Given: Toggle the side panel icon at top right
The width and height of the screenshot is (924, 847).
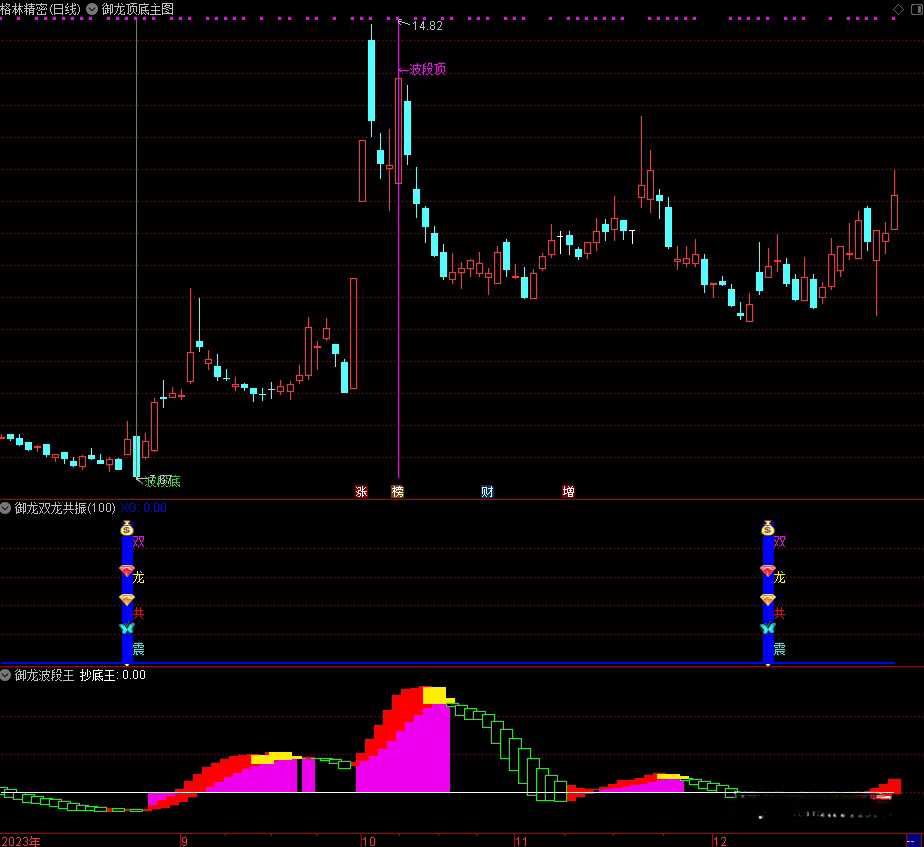Looking at the screenshot, I should [x=914, y=9].
